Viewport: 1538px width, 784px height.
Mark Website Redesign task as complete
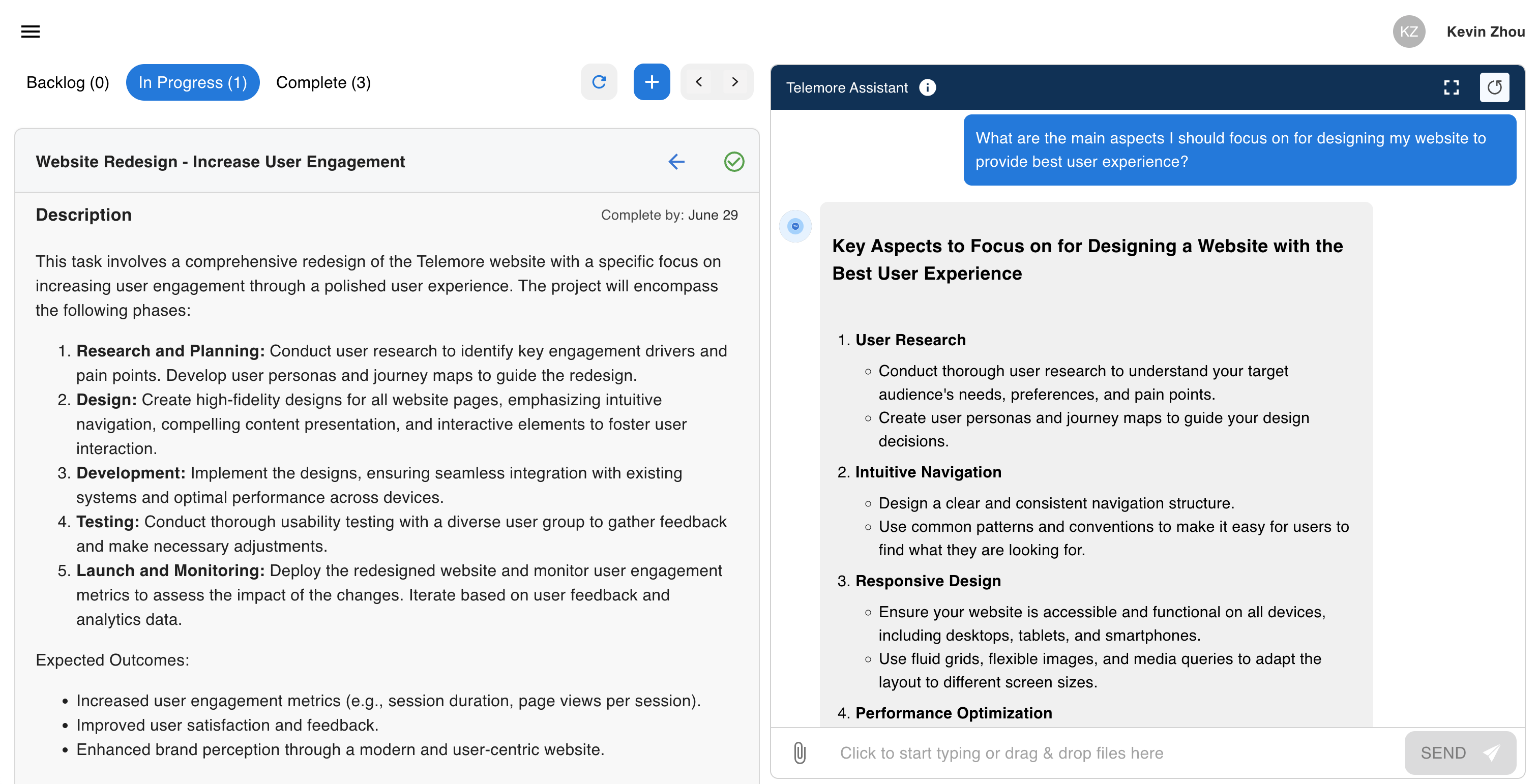734,161
